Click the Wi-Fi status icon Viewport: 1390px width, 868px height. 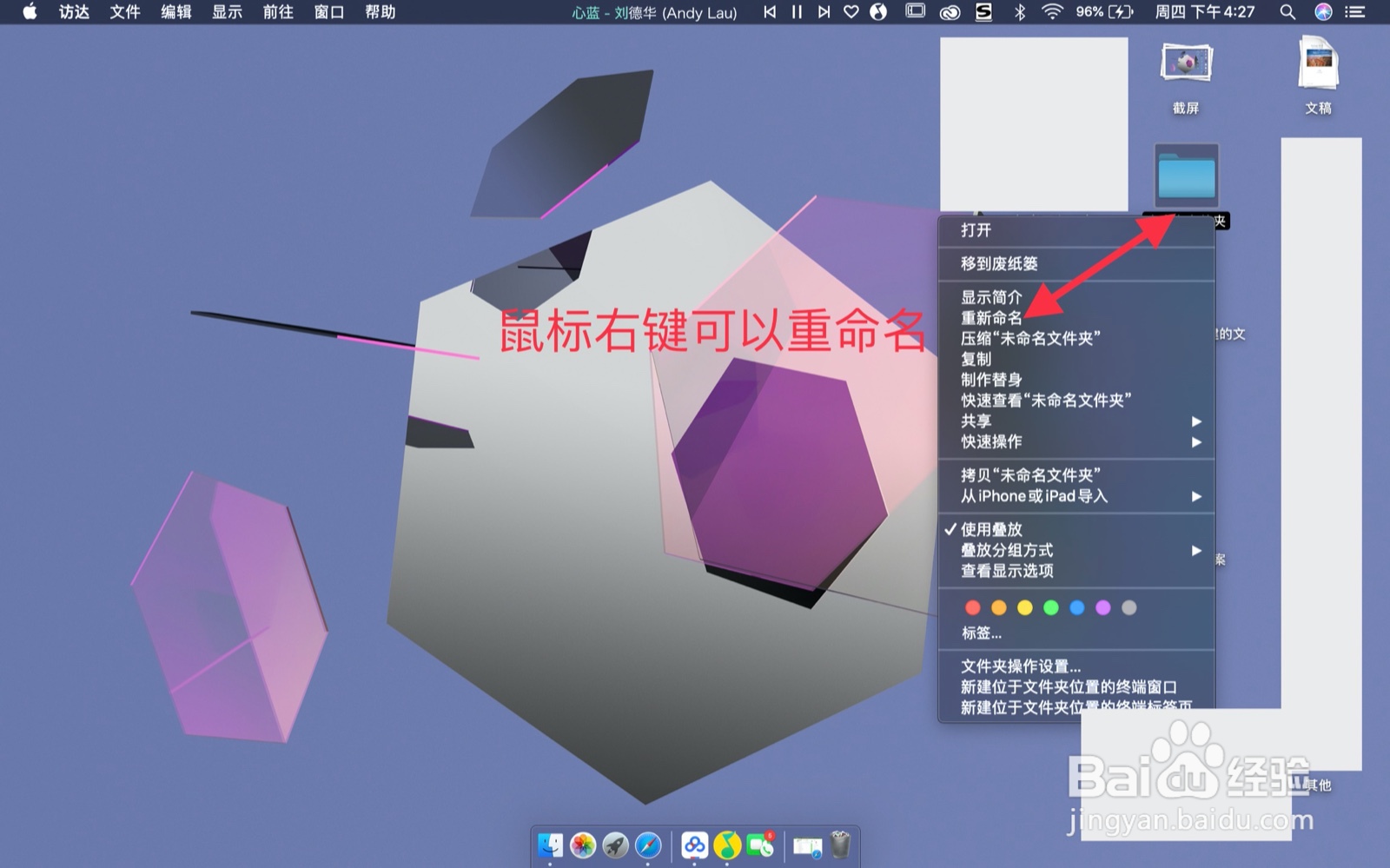coord(1053,12)
